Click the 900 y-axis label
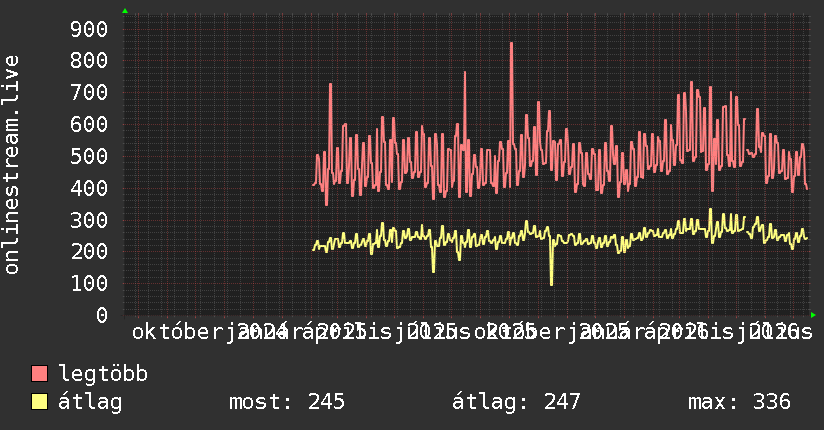Viewport: 824px width, 430px height. pos(89,29)
